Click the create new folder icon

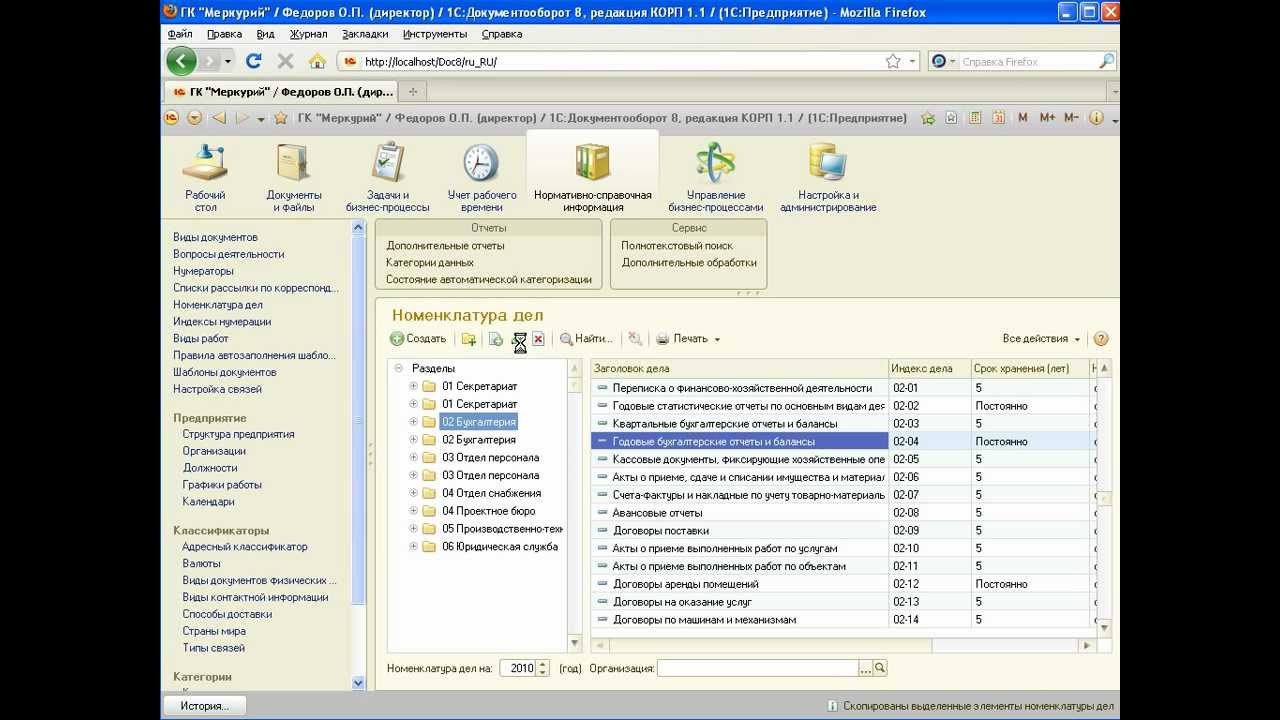coord(468,339)
